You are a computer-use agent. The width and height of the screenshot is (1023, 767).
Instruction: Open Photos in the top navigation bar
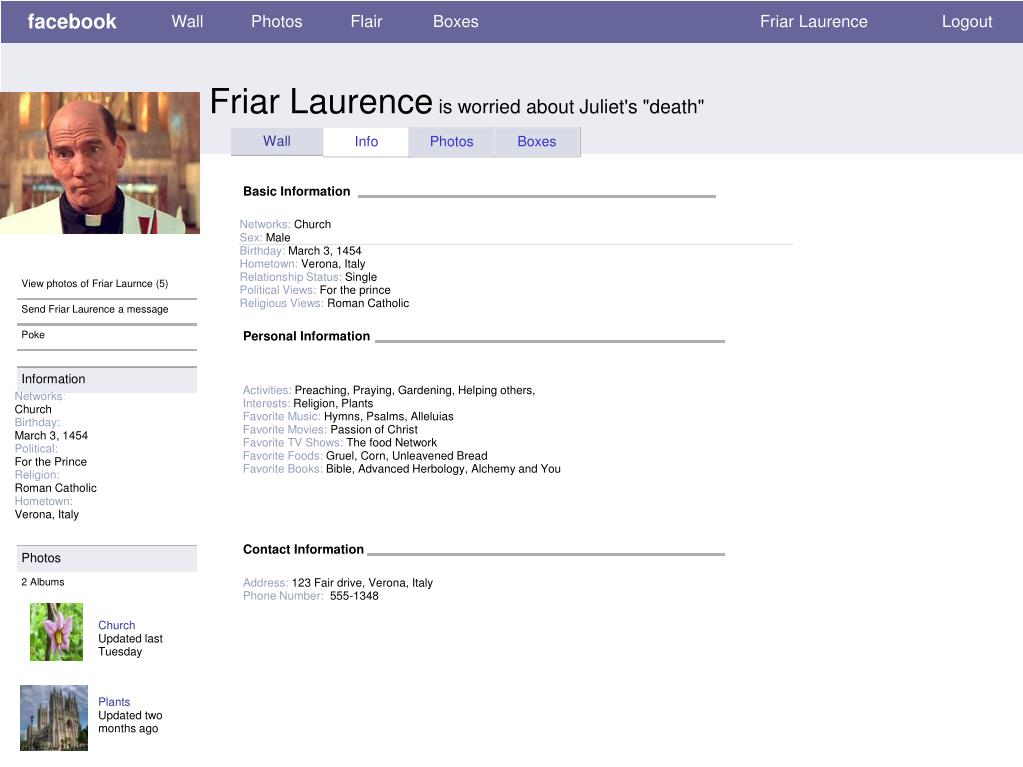click(x=277, y=22)
